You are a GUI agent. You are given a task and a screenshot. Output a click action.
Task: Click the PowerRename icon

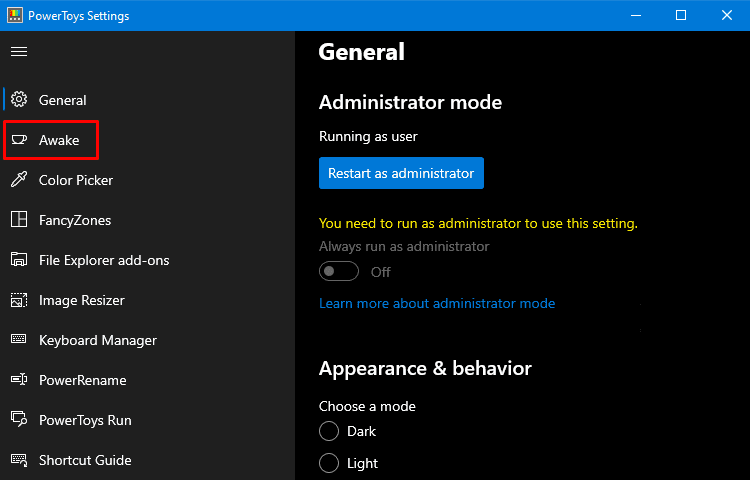pyautogui.click(x=19, y=380)
